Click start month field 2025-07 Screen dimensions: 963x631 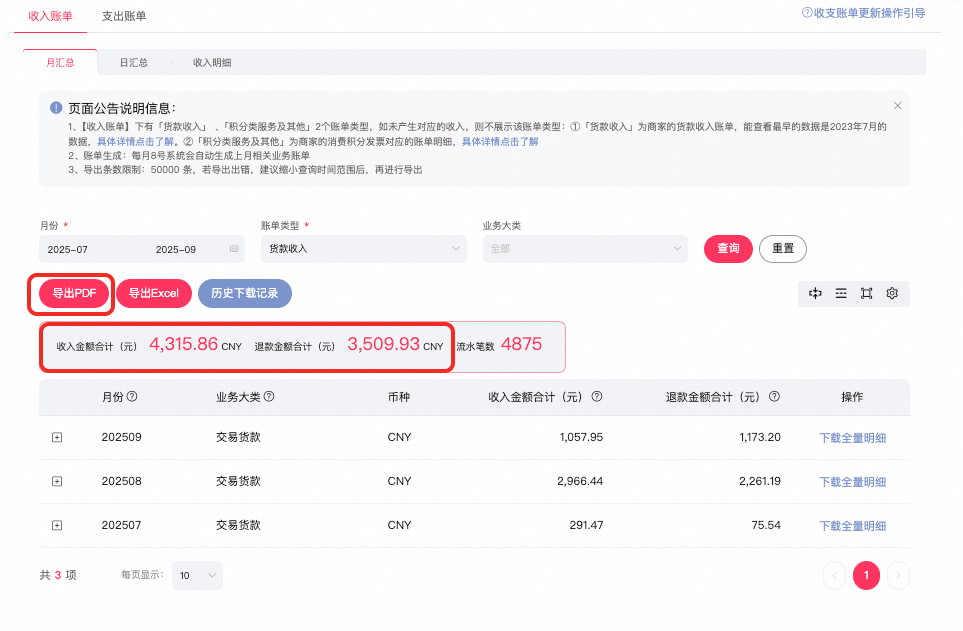click(68, 249)
